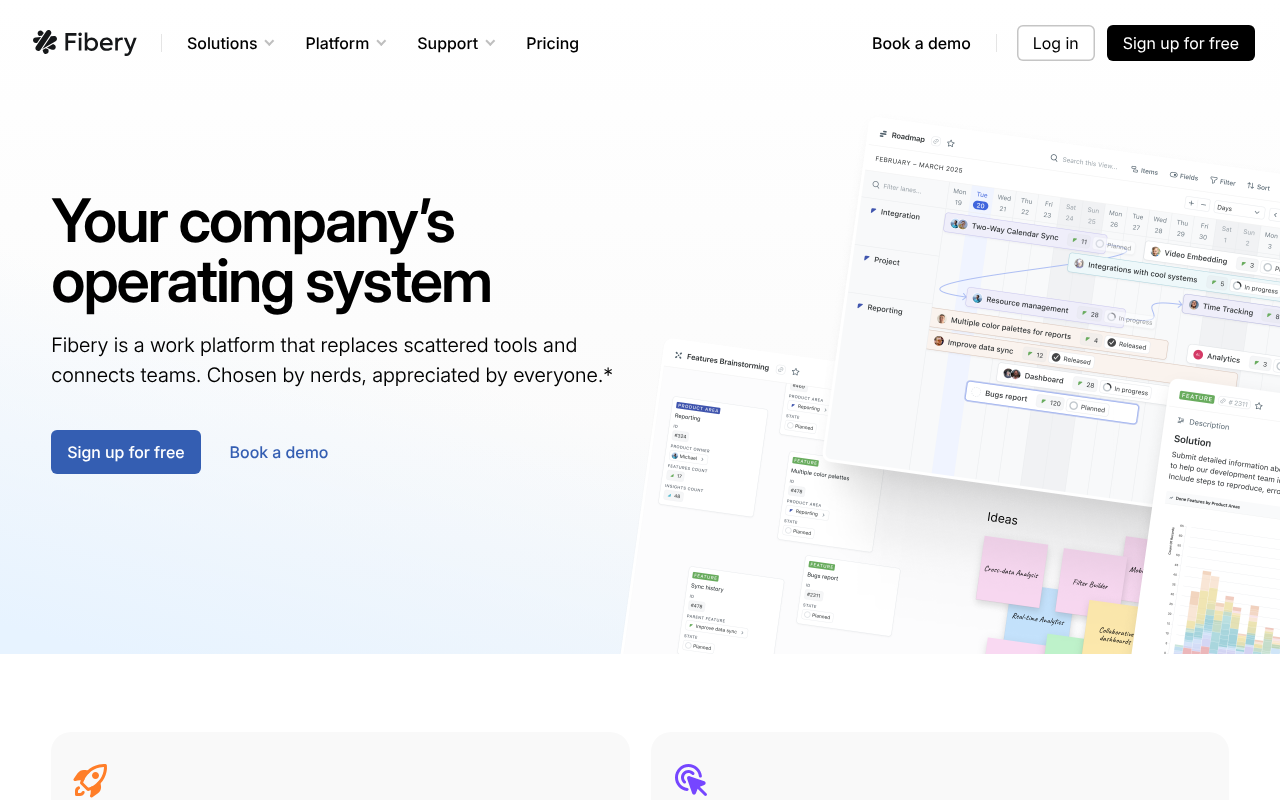
Task: Click the purple cursor-click icon
Action: [x=690, y=780]
